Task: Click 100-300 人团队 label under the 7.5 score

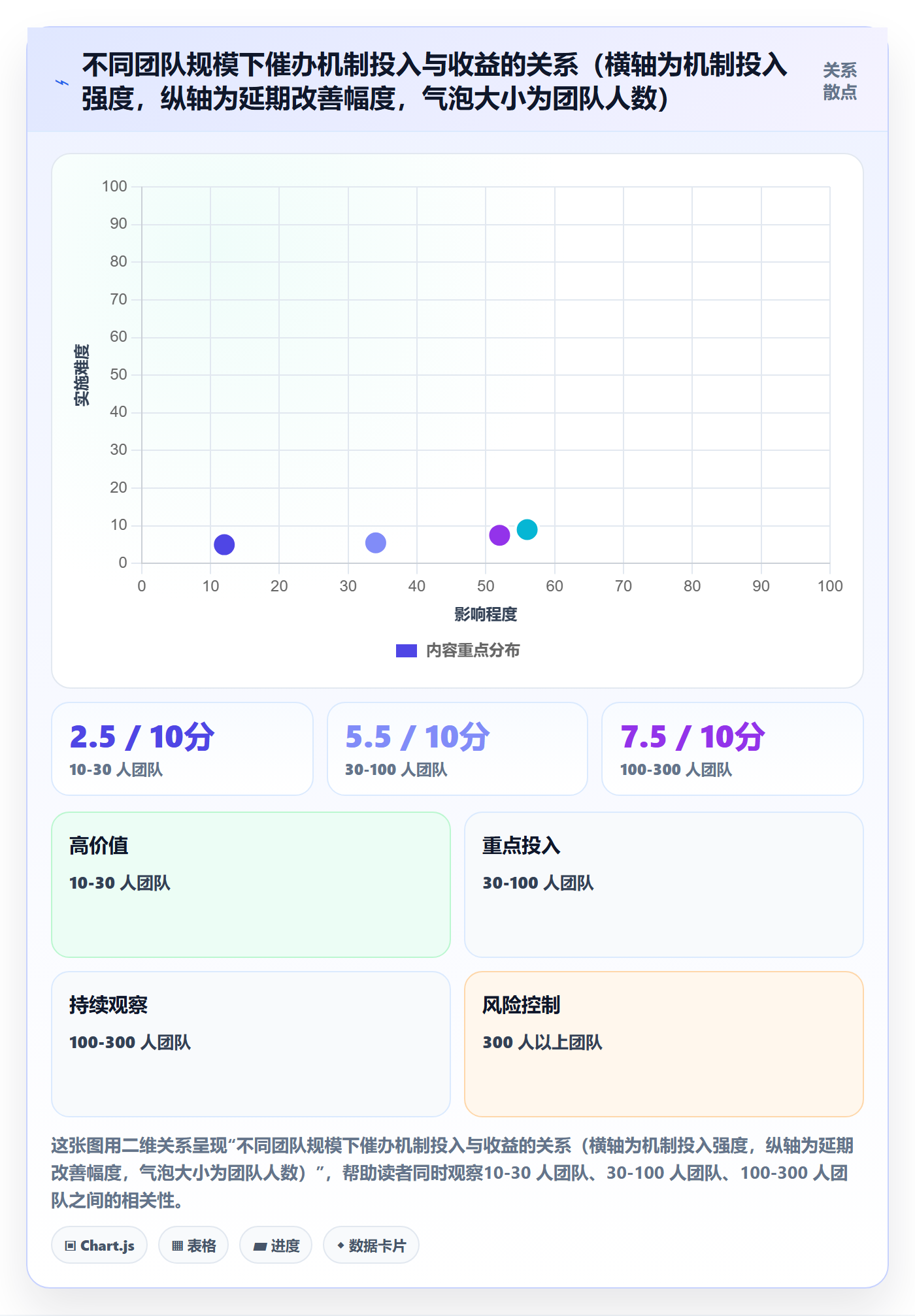Action: [x=676, y=770]
